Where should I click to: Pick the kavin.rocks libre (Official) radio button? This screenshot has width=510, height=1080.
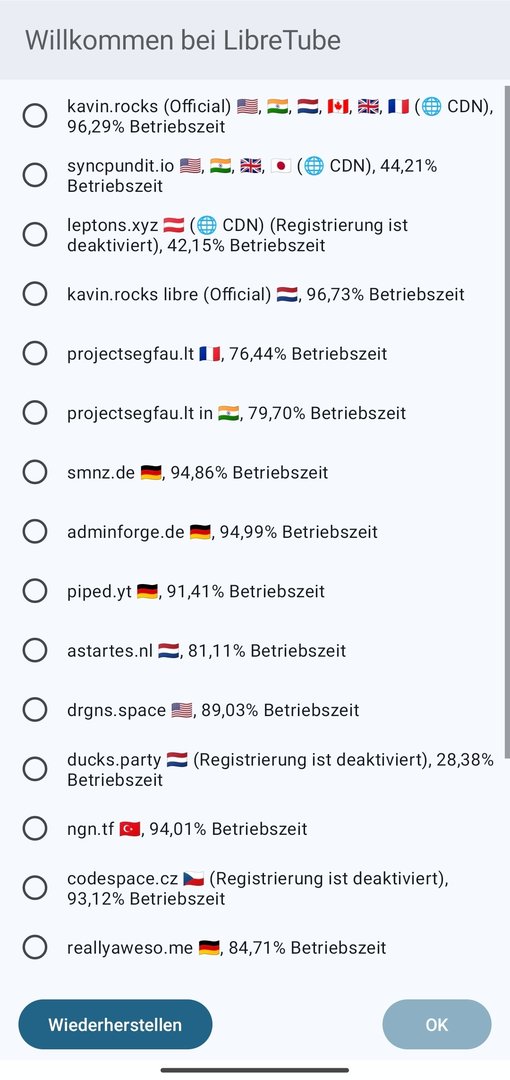[34, 294]
